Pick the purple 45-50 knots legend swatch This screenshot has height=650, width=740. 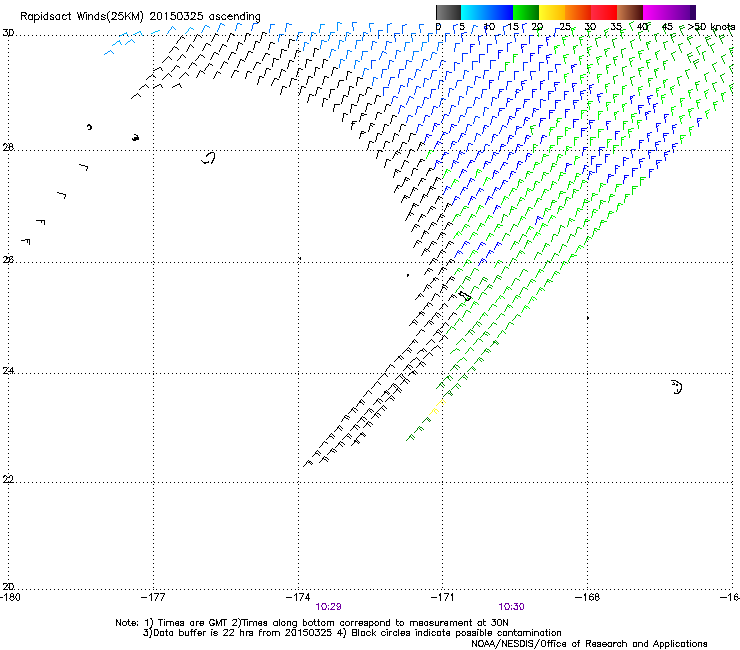pyautogui.click(x=682, y=12)
